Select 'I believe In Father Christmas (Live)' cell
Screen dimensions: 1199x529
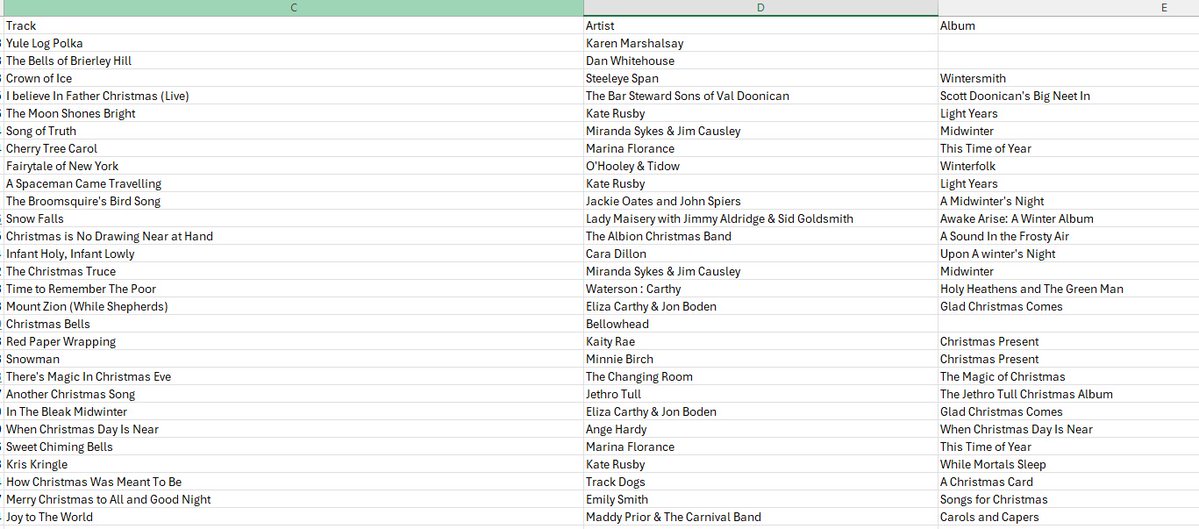(x=294, y=96)
